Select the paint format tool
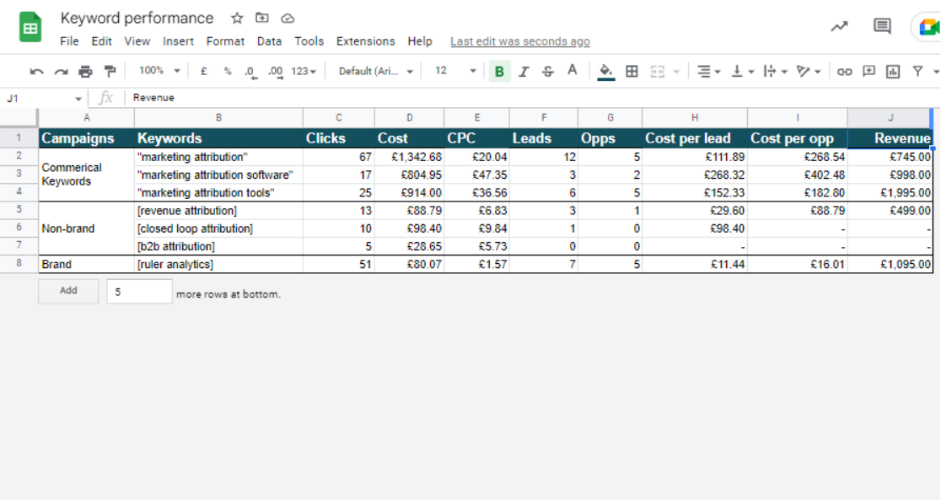This screenshot has width=940, height=500. (x=109, y=71)
